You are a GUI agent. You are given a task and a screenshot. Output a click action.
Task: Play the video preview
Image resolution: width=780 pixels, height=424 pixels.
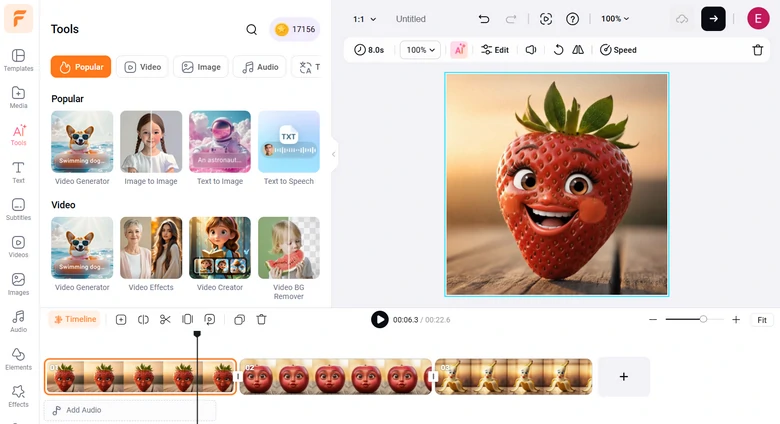[x=380, y=319]
